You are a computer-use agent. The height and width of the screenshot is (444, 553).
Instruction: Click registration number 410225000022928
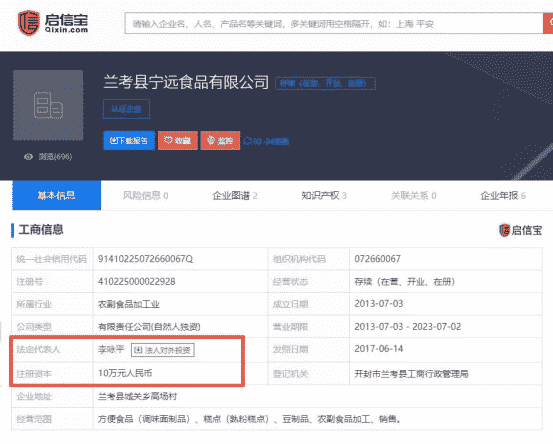pyautogui.click(x=136, y=281)
